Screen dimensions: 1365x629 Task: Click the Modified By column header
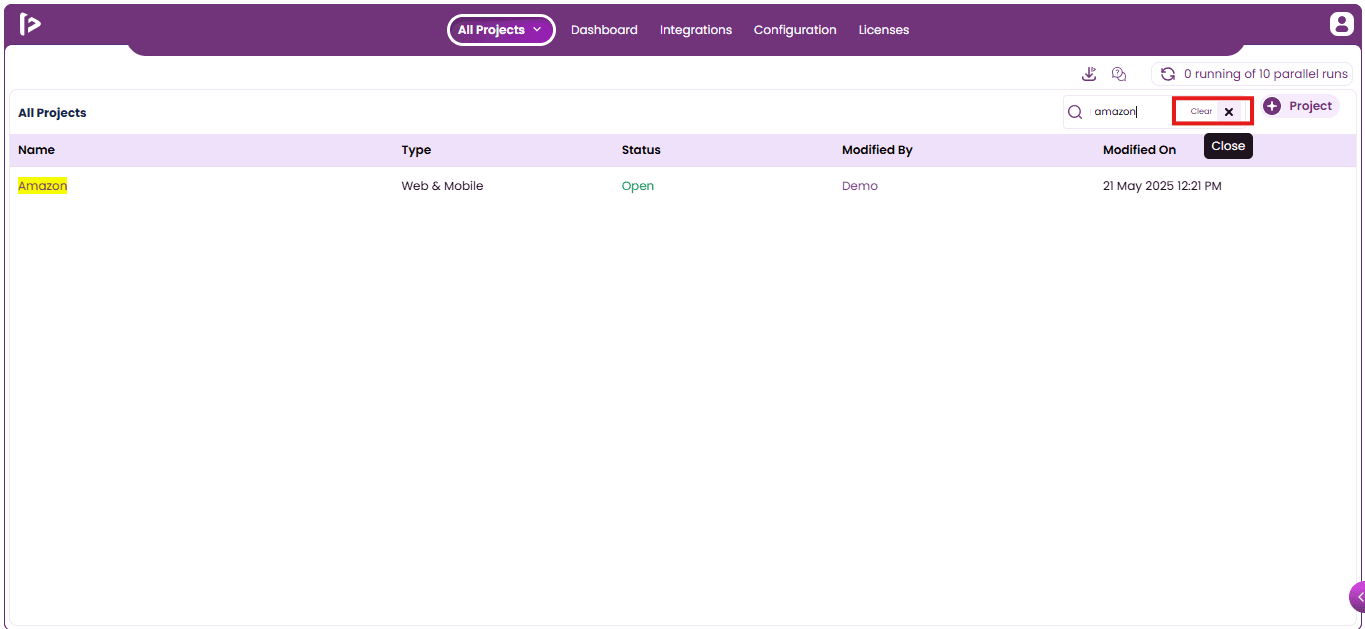pos(877,150)
